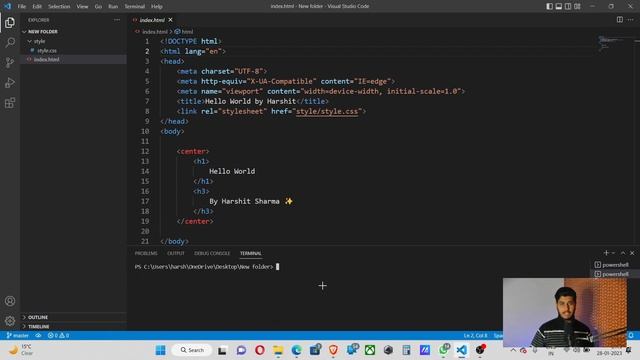Click line number 12 in the gutter
Viewport: 640px width, 360px height.
click(145, 151)
